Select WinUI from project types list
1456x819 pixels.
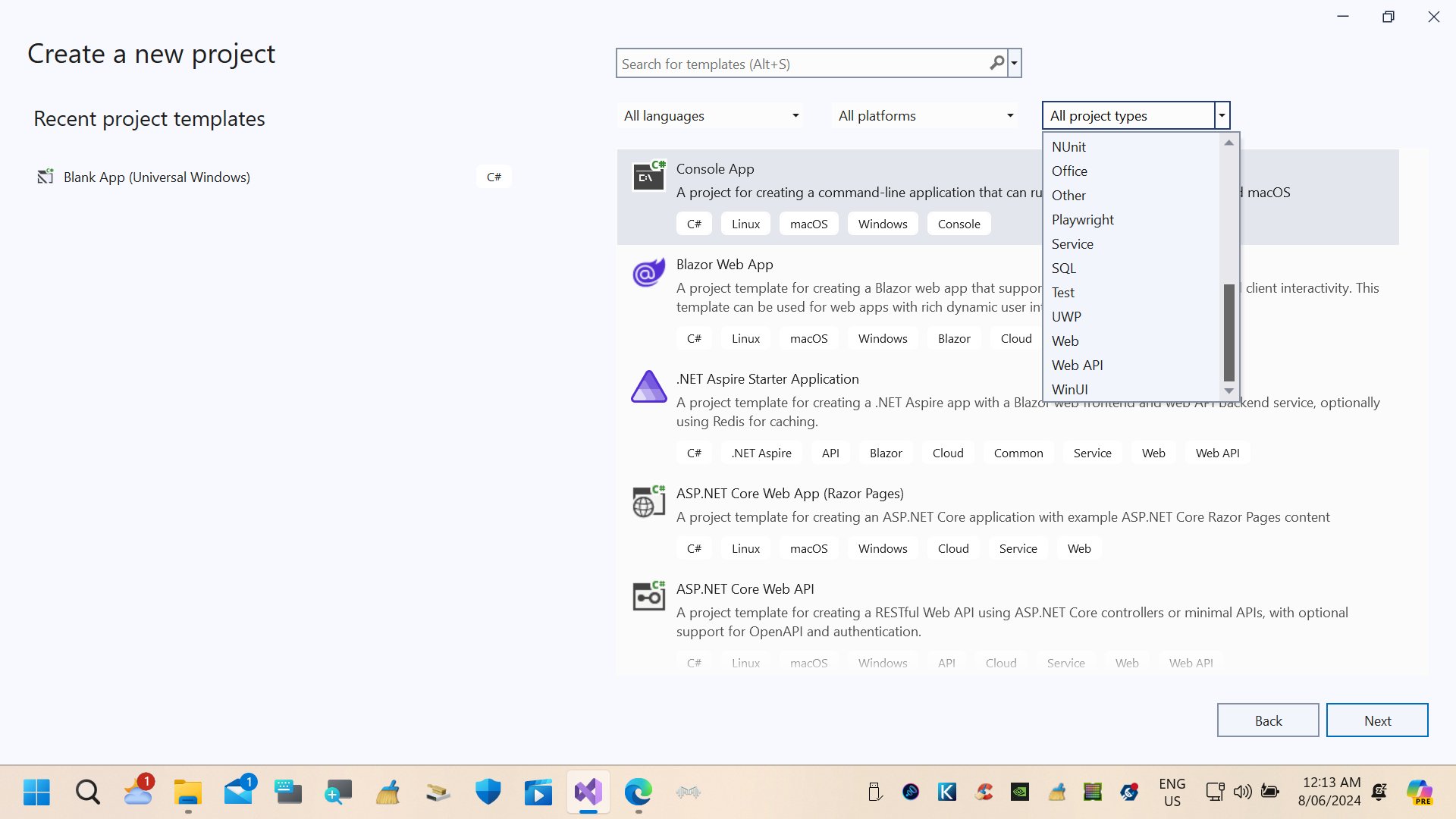(1132, 389)
